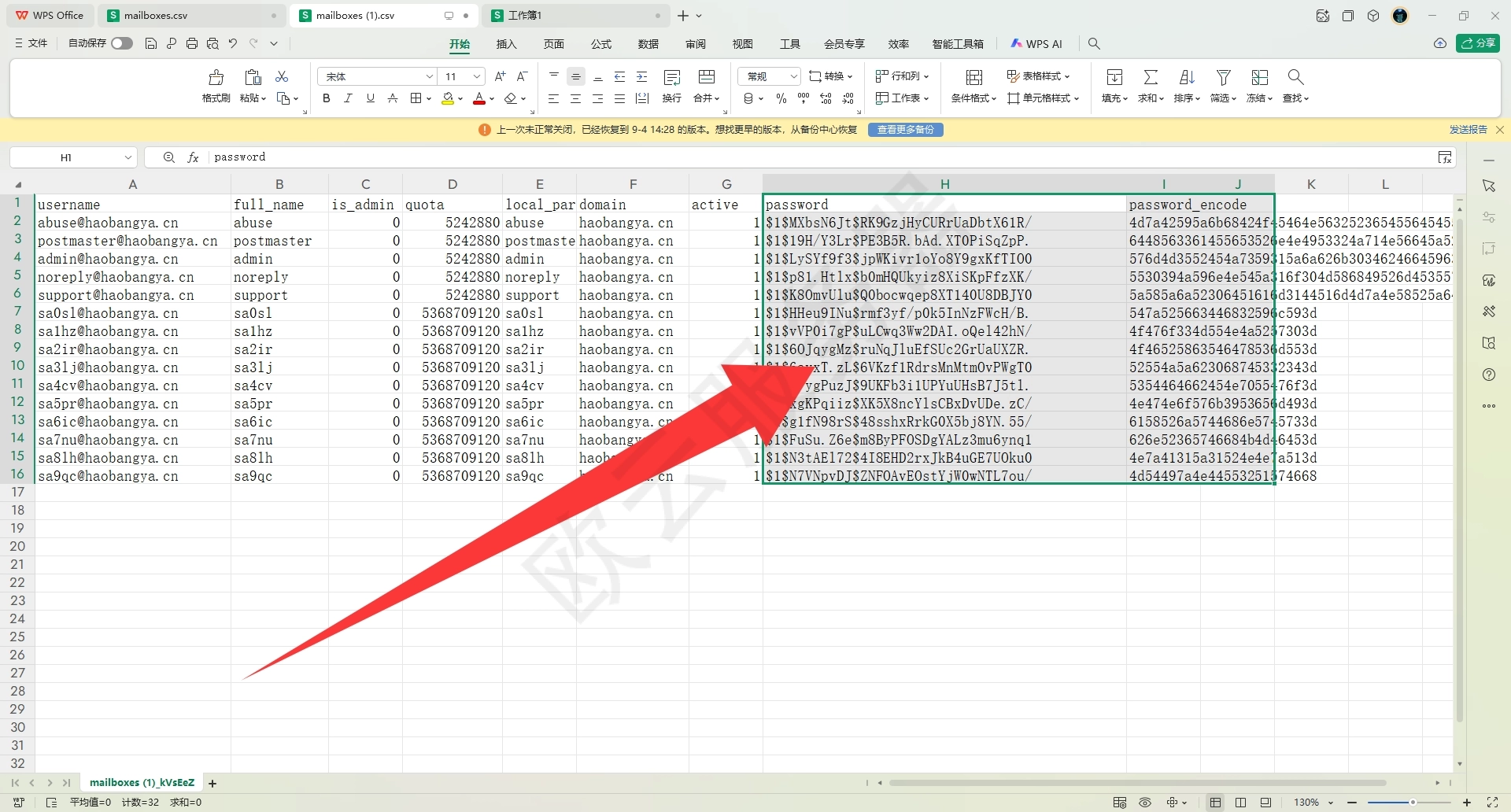
Task: Click the Paste (粘贴) clipboard icon
Action: coord(253,77)
